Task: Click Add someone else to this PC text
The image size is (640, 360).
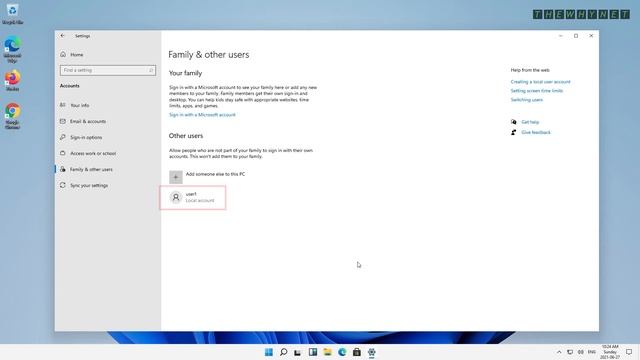Action: coord(215,174)
